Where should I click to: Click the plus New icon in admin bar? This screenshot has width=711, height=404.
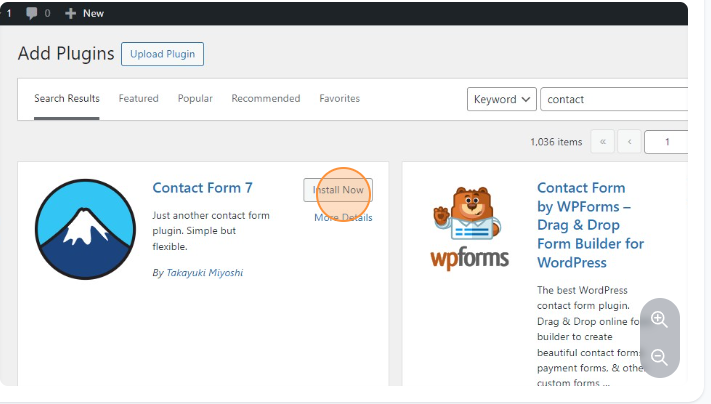(71, 13)
